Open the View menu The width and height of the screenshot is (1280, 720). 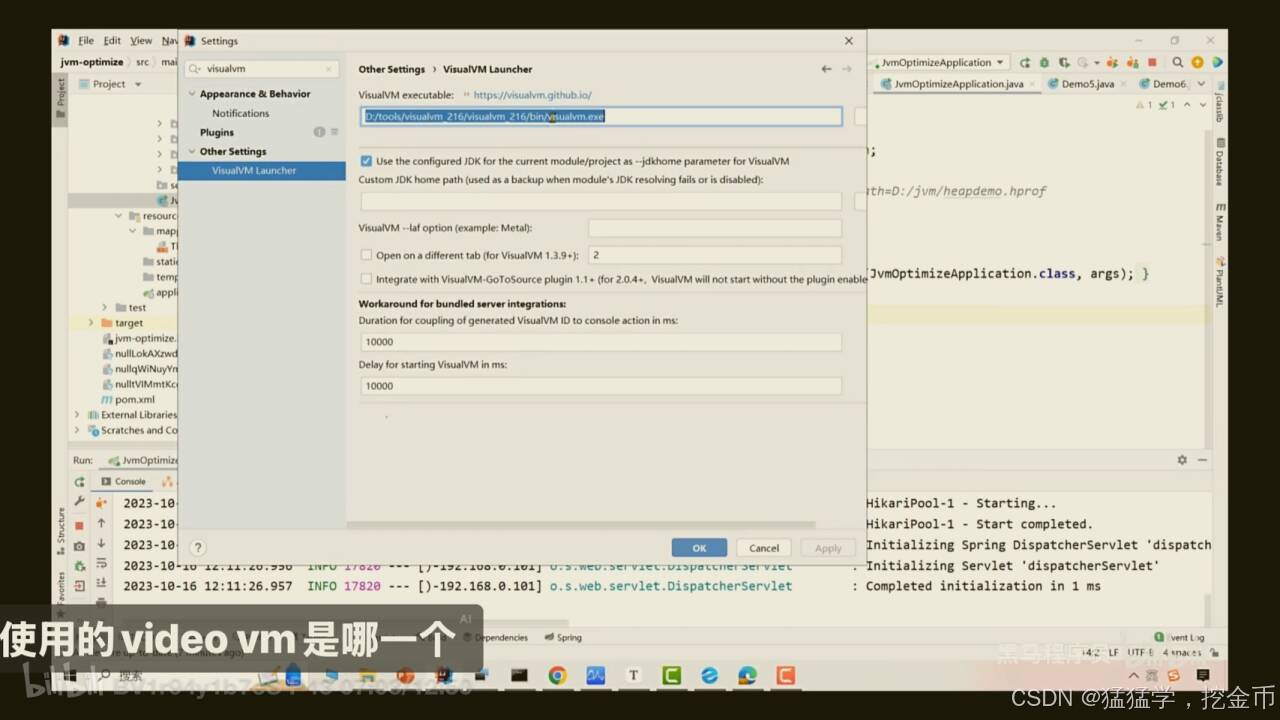(x=139, y=40)
